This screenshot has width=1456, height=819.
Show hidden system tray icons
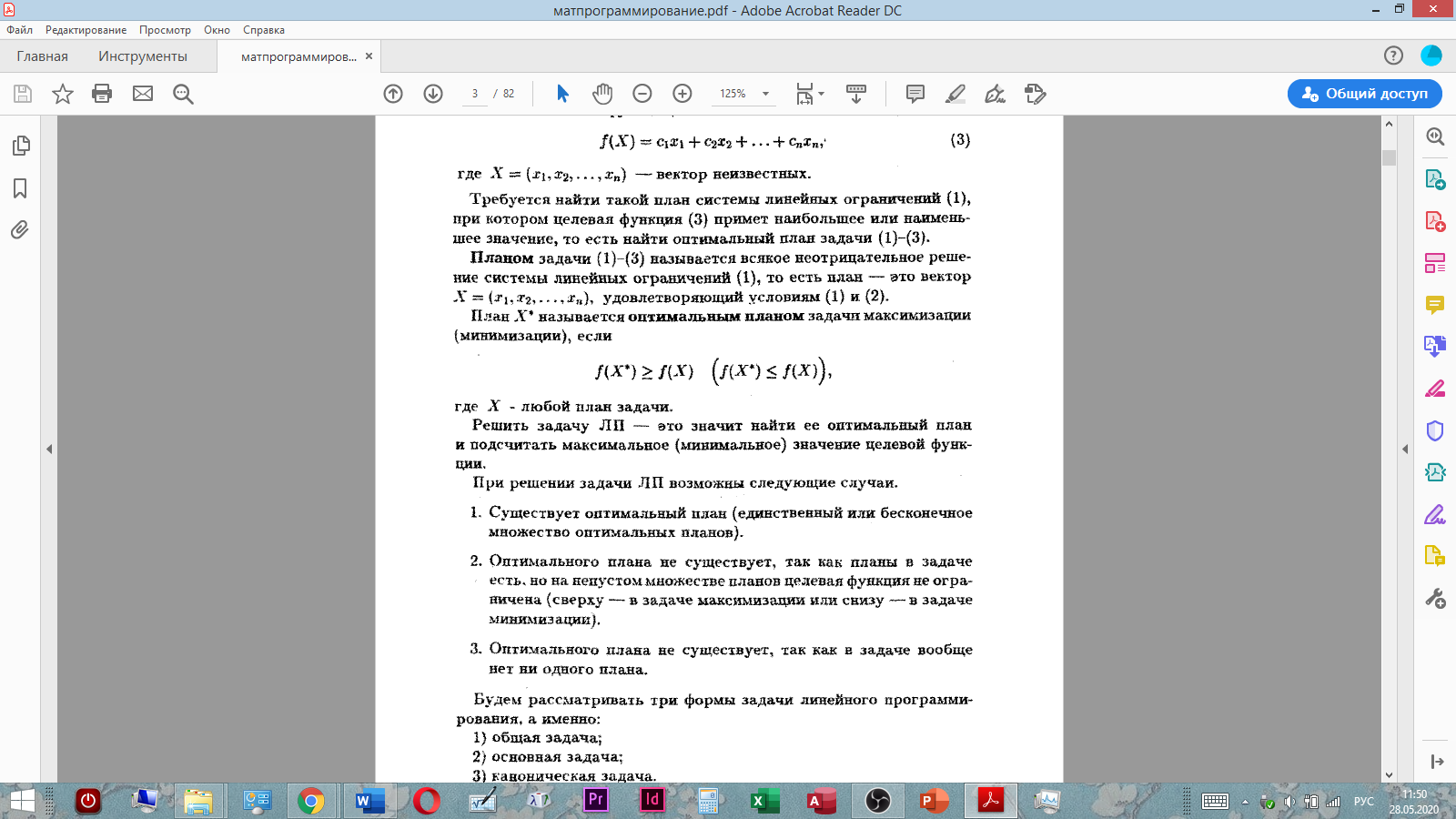point(1245,802)
